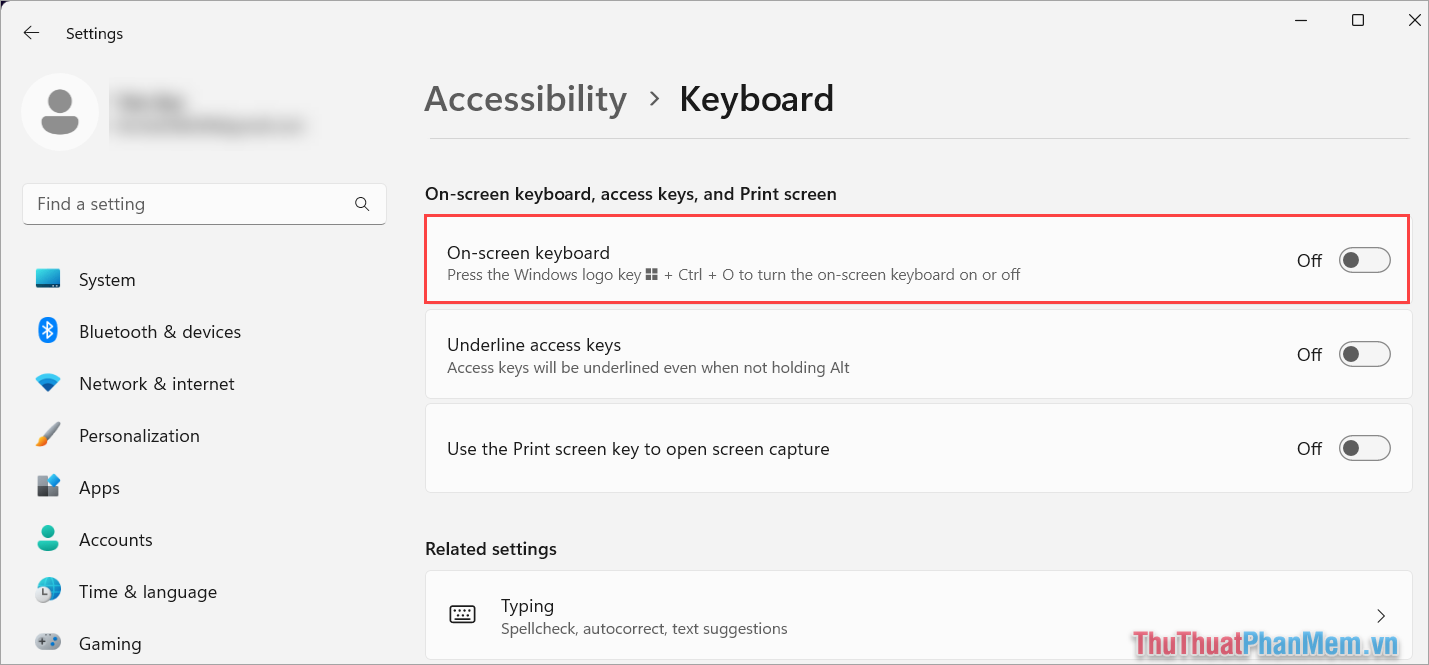Enable Underline access keys
The width and height of the screenshot is (1429, 665).
click(x=1364, y=353)
